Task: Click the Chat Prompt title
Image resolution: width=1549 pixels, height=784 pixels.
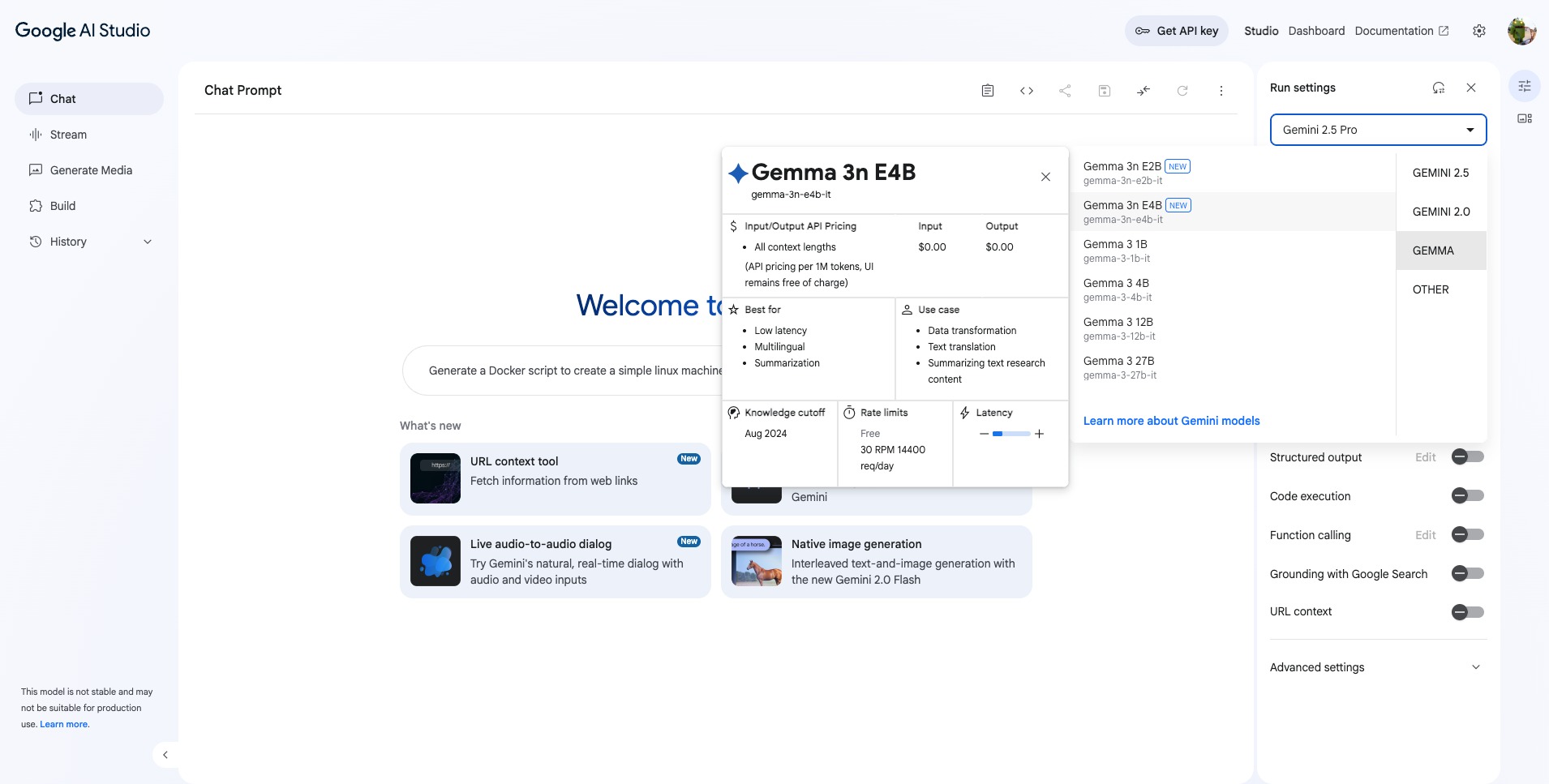Action: (242, 90)
